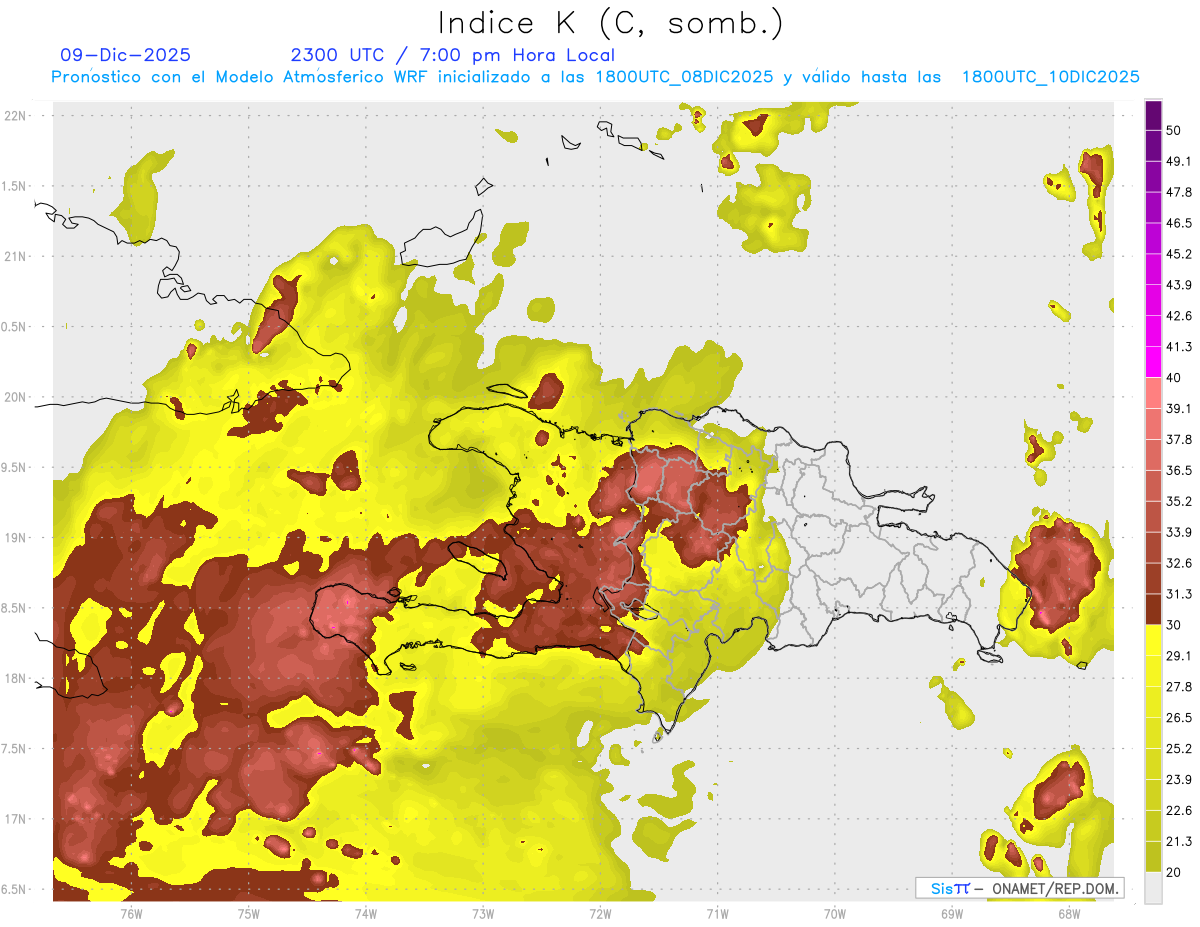Click the colorbar label '40'

click(1174, 378)
